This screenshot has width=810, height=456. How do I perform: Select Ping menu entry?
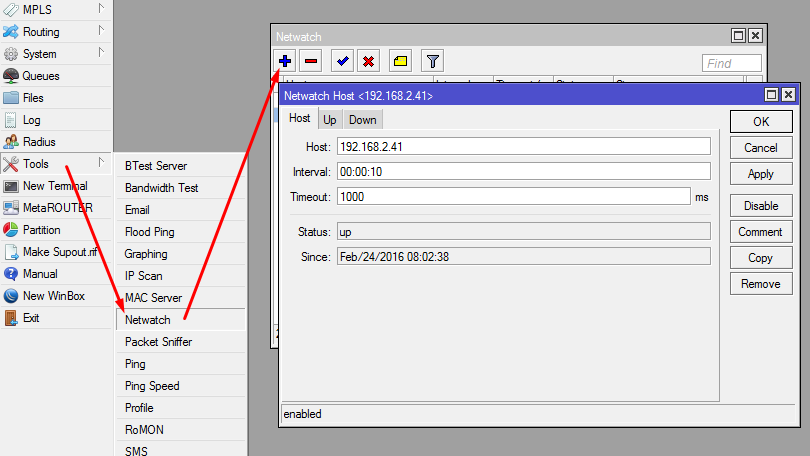click(180, 364)
